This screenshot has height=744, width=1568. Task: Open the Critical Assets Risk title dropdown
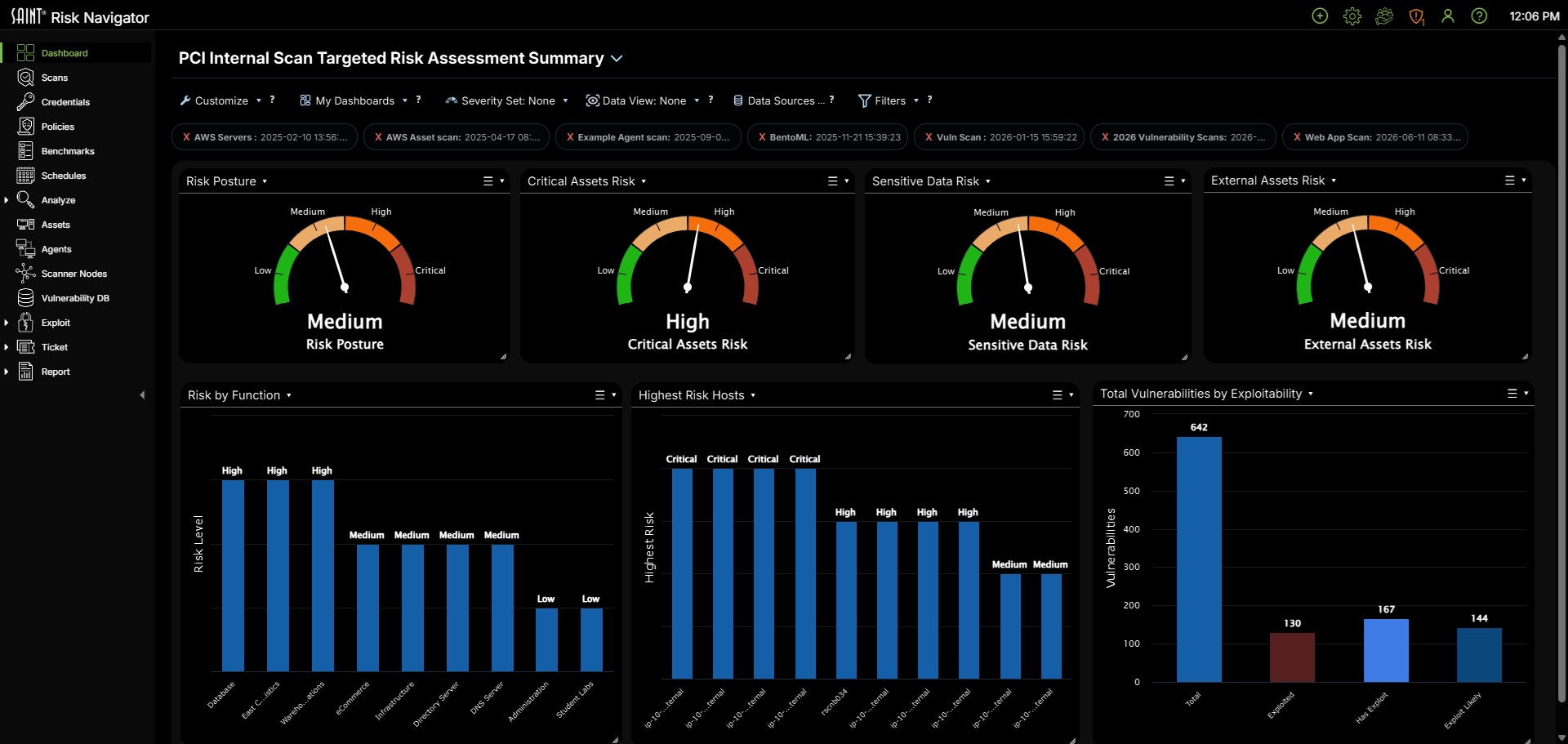[644, 181]
